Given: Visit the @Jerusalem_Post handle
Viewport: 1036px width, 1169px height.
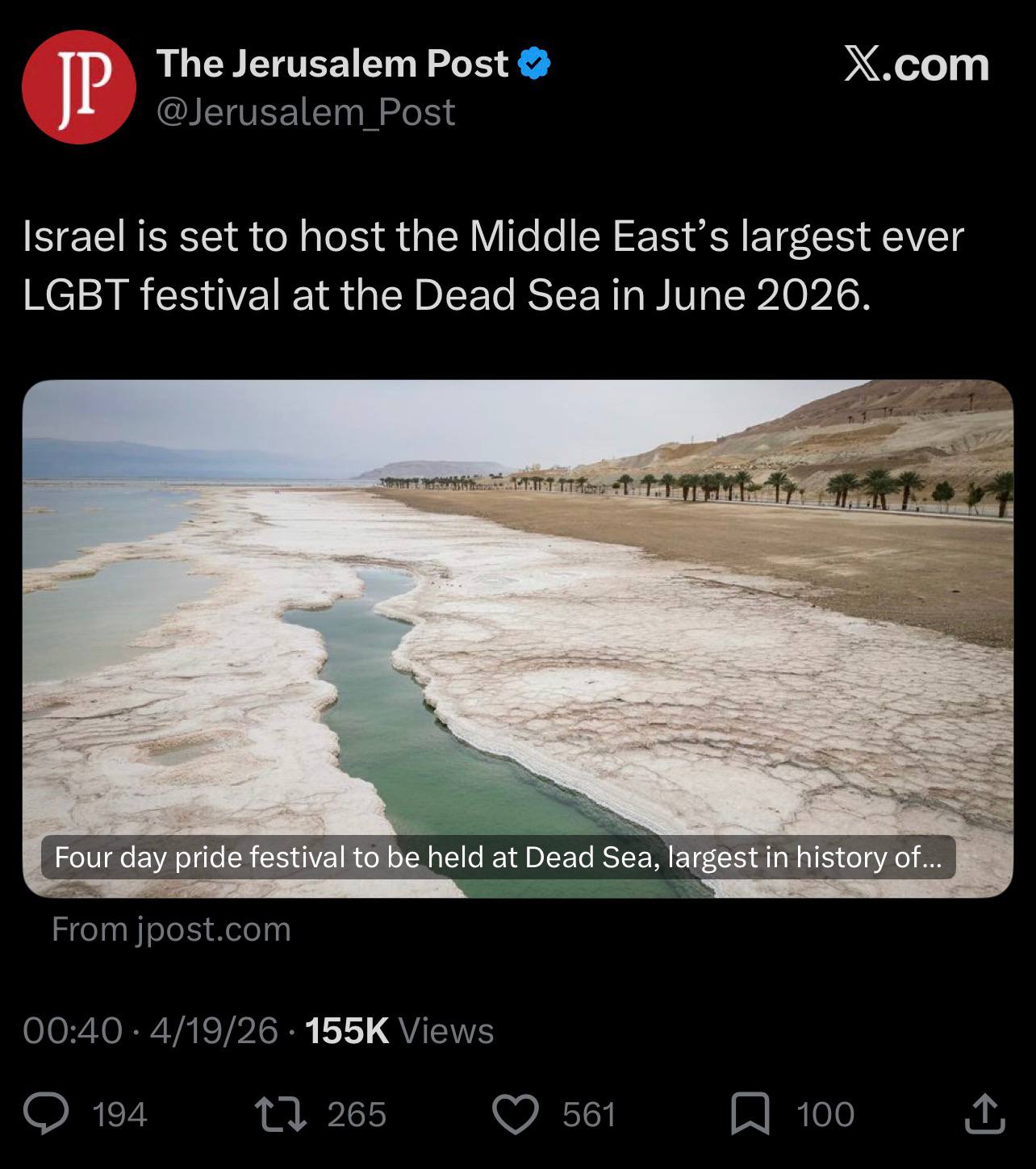Looking at the screenshot, I should click(306, 111).
